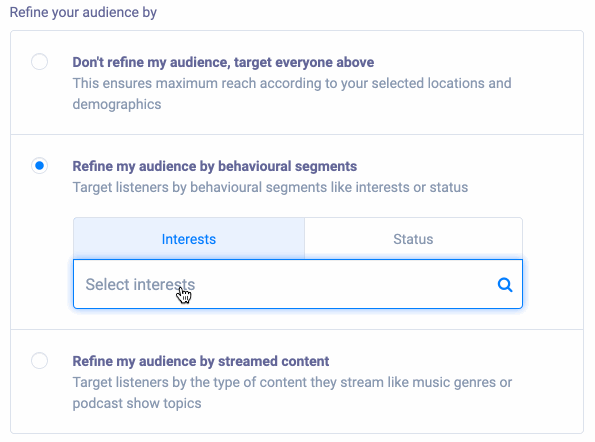Viewport: 595px width, 442px height.
Task: Click the "Don't refine my audience, target everyone above" heading
Action: pos(223,62)
